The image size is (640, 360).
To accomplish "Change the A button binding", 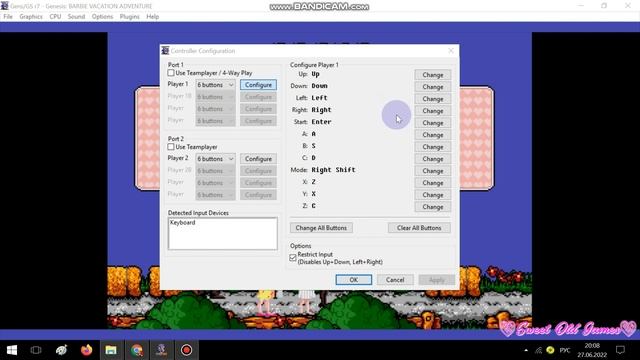I will (x=433, y=135).
